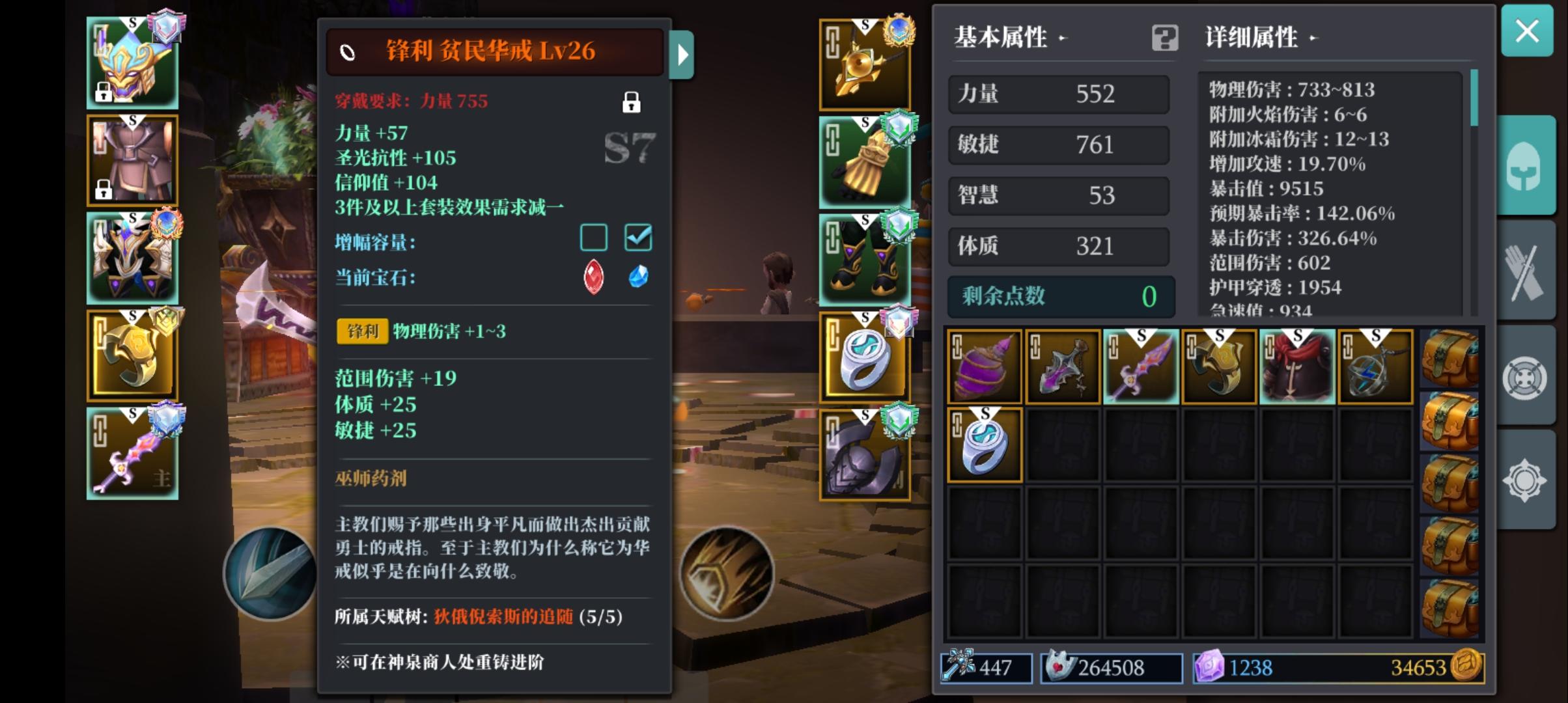1568x703 pixels.
Task: Select the equipped helmet slot icon
Action: [133, 63]
